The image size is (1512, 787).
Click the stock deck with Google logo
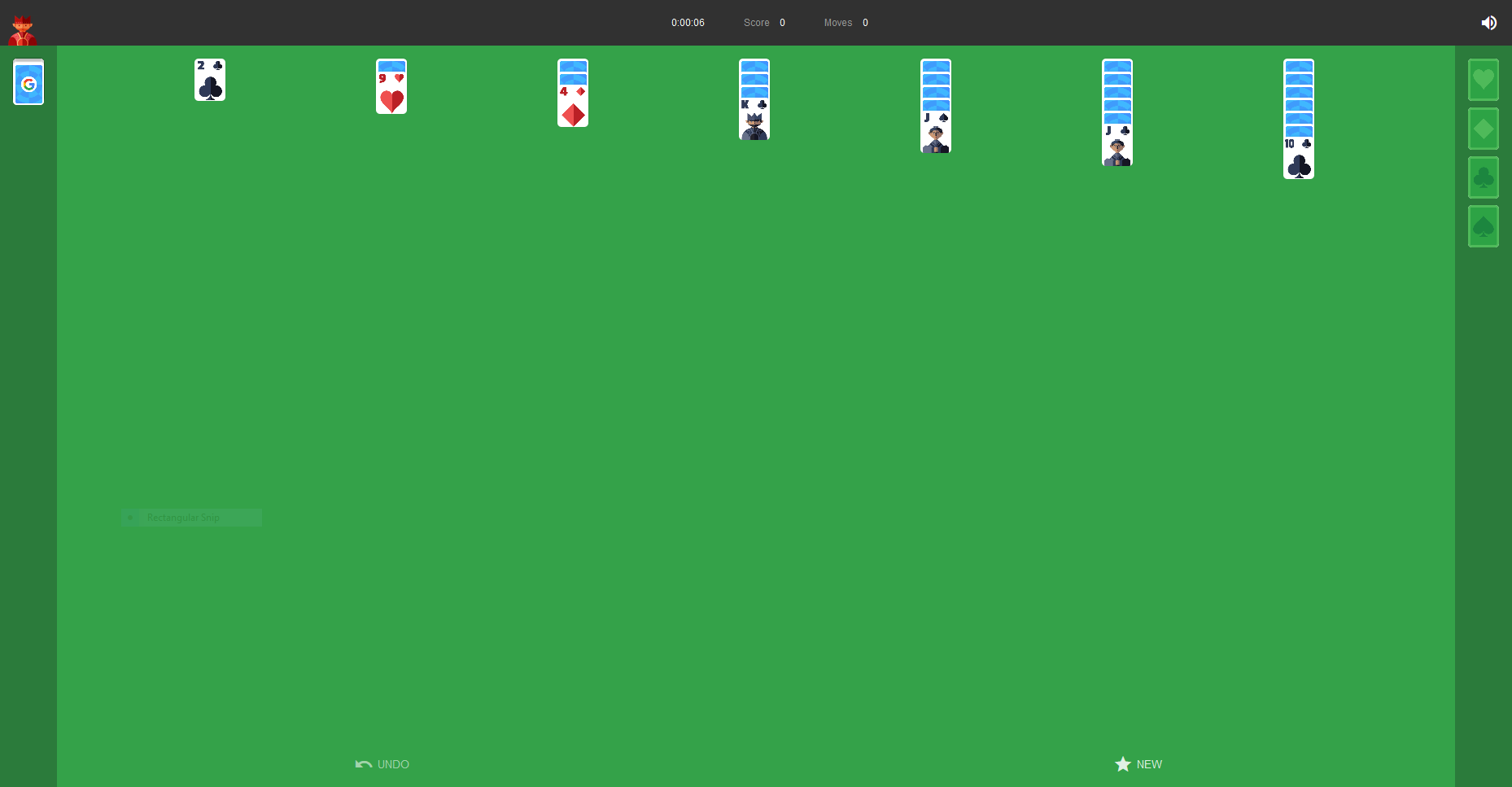[28, 82]
